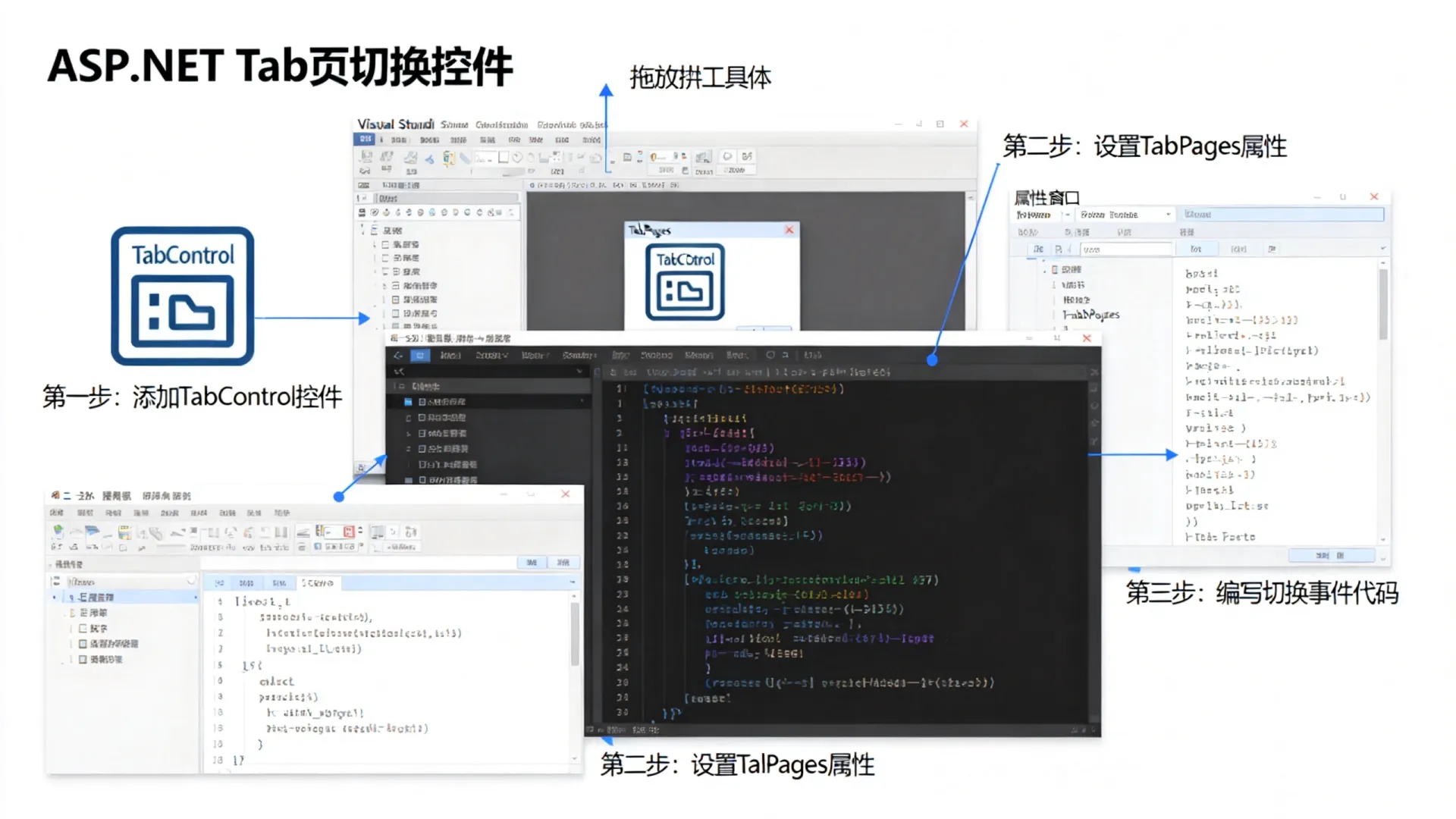Tick the middle checkbox in bottom-left sidebar tree

[x=83, y=643]
